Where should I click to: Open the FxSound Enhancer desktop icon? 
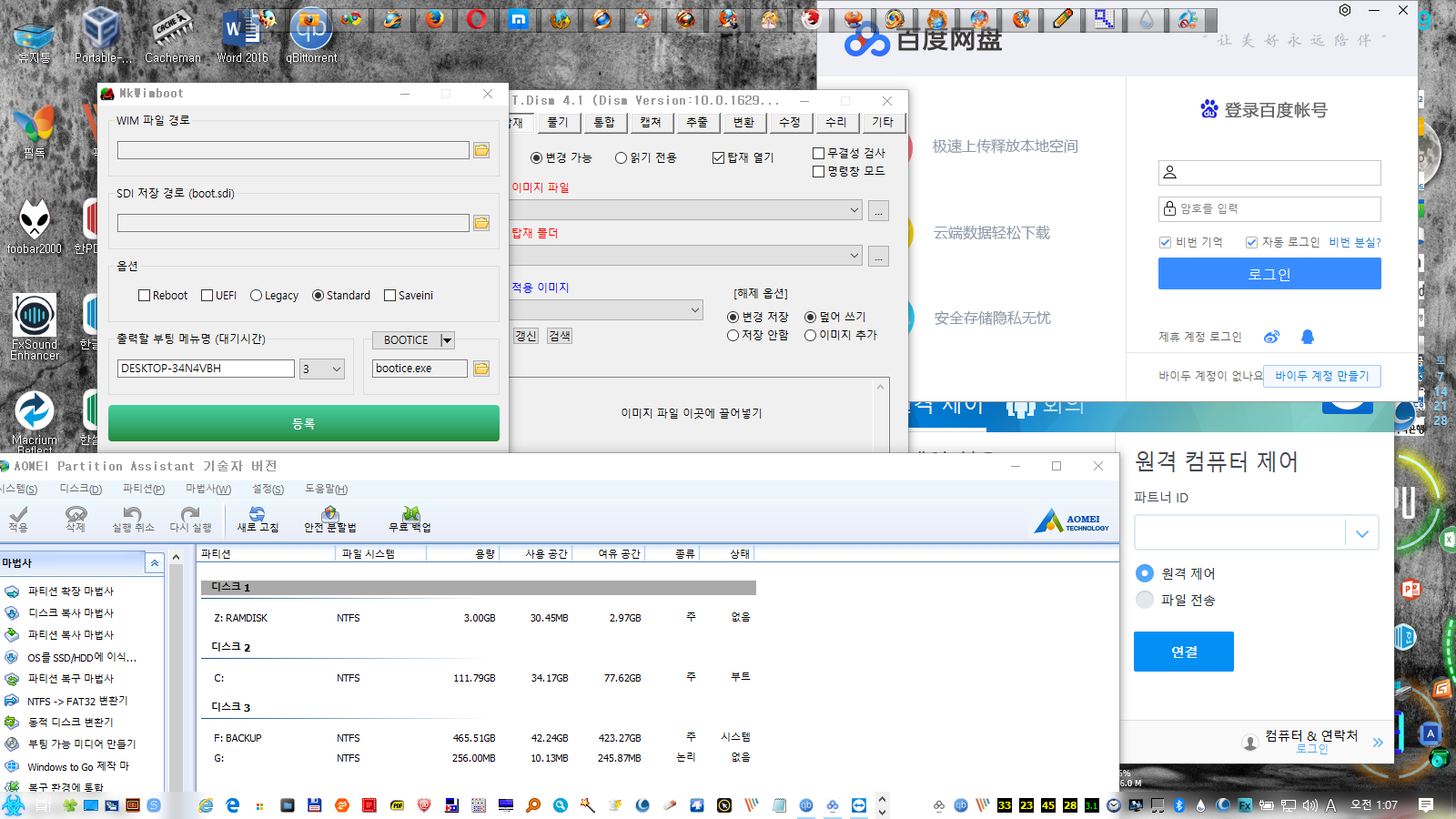[x=35, y=327]
